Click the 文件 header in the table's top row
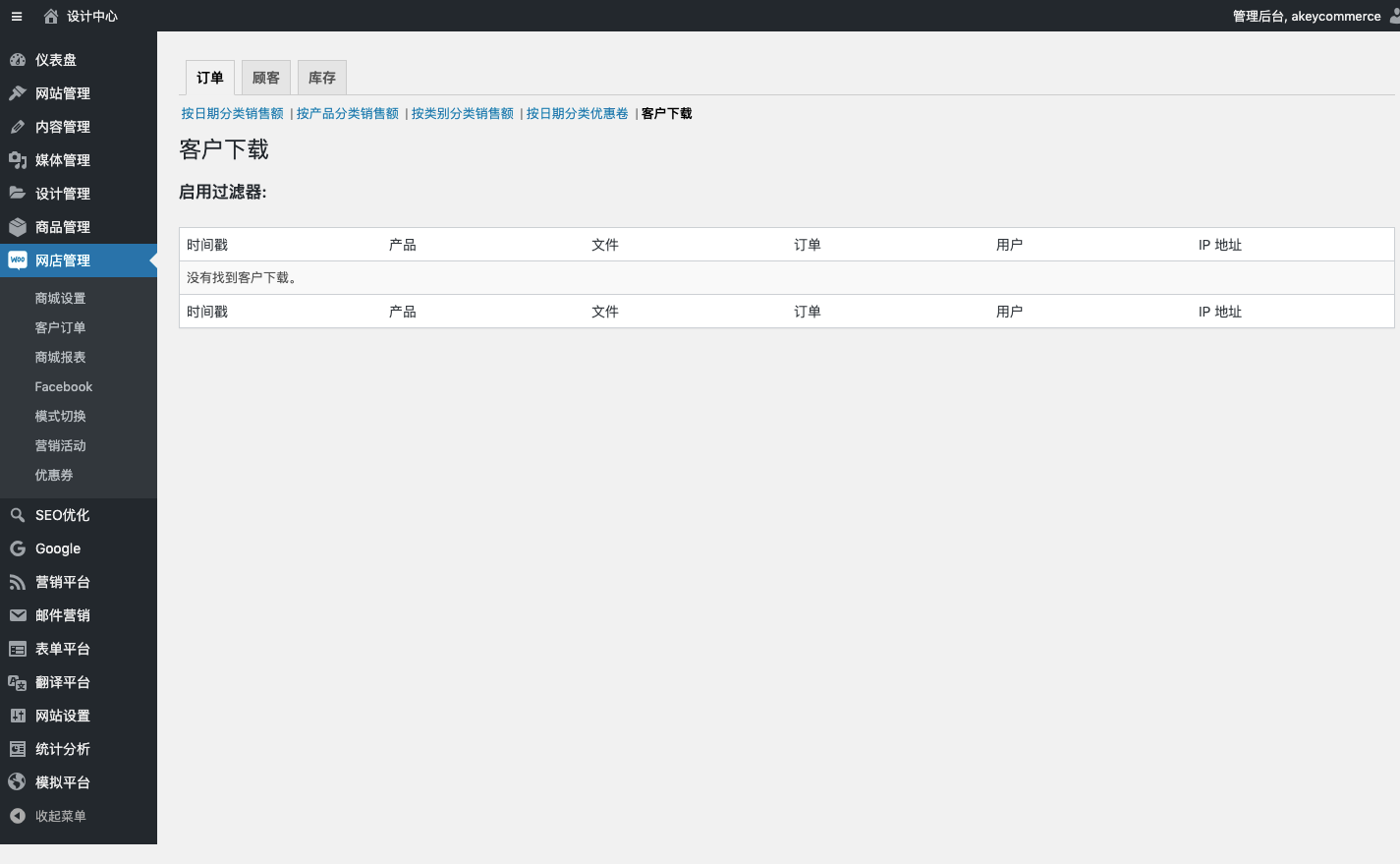This screenshot has width=1400, height=864. click(605, 245)
